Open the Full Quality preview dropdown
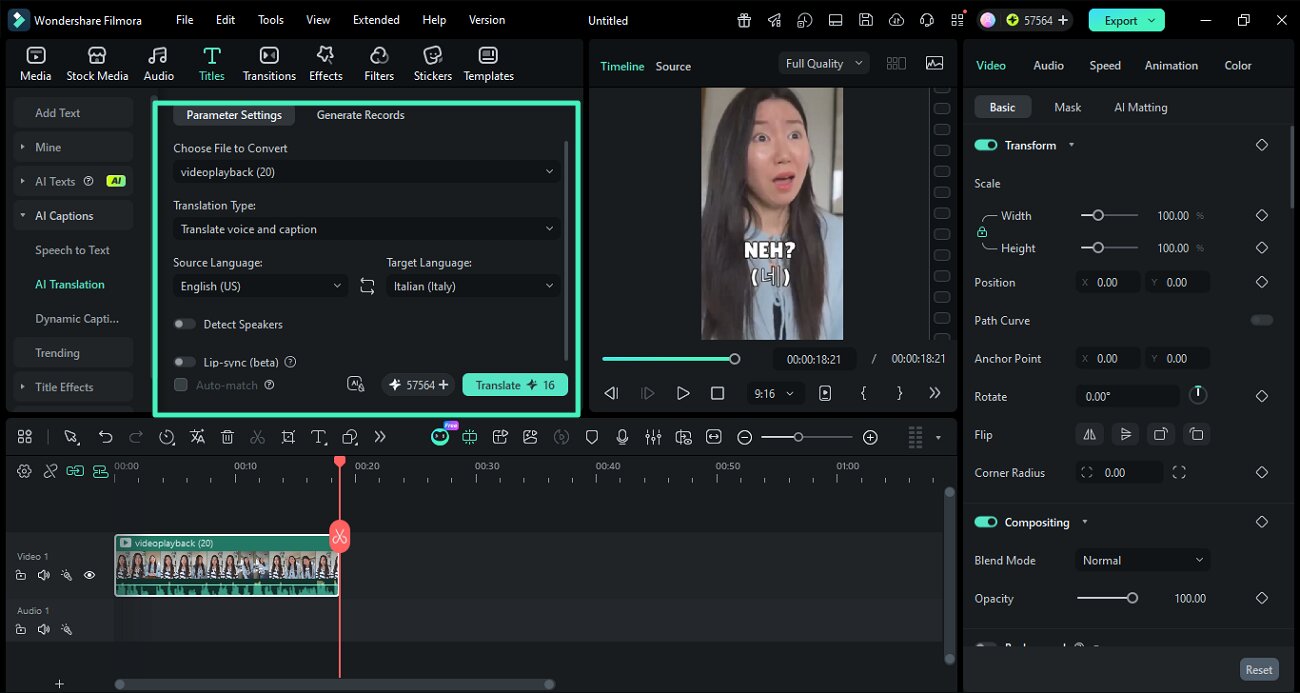This screenshot has width=1300, height=693. pos(824,63)
